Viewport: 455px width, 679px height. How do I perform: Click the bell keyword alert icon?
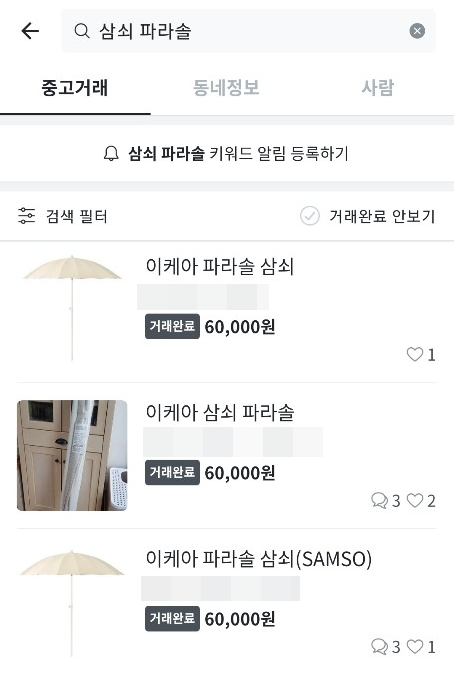111,154
